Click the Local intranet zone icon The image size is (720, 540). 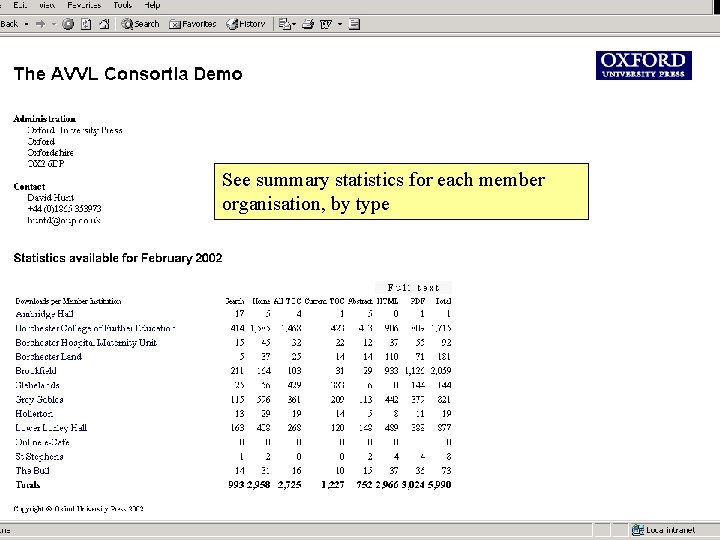[637, 530]
